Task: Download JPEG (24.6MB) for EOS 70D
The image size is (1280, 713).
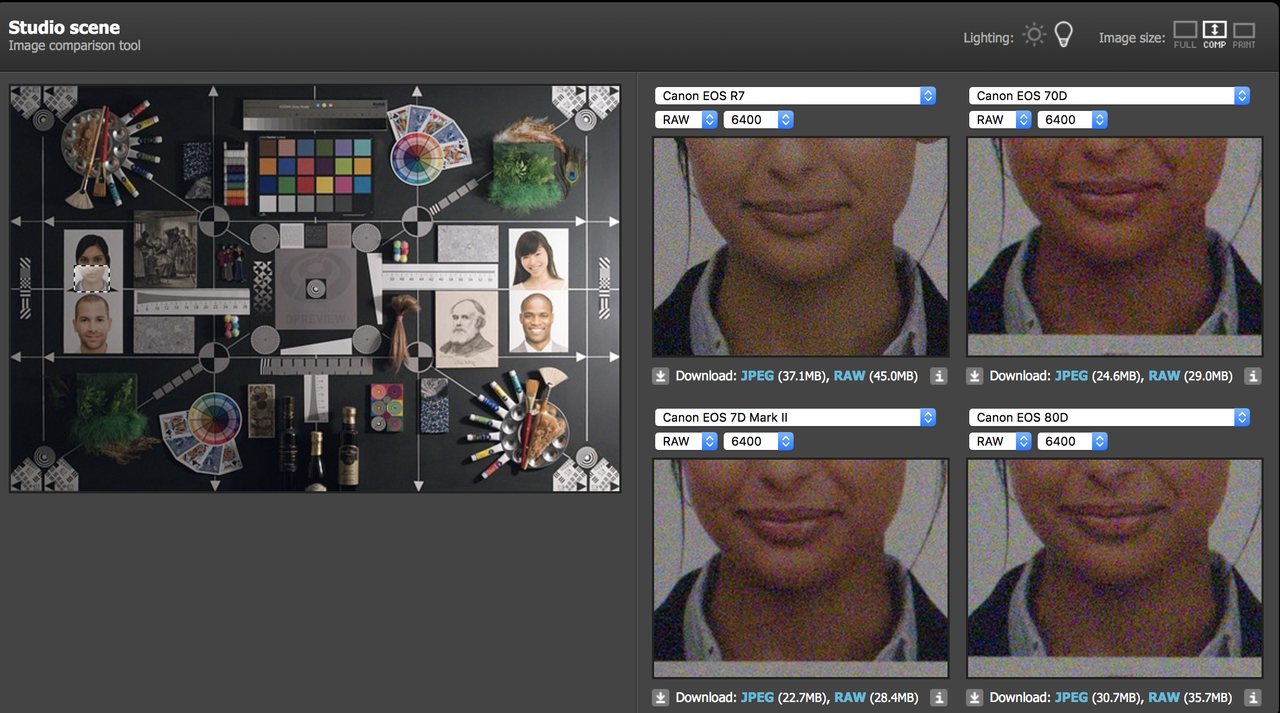Action: [1071, 376]
